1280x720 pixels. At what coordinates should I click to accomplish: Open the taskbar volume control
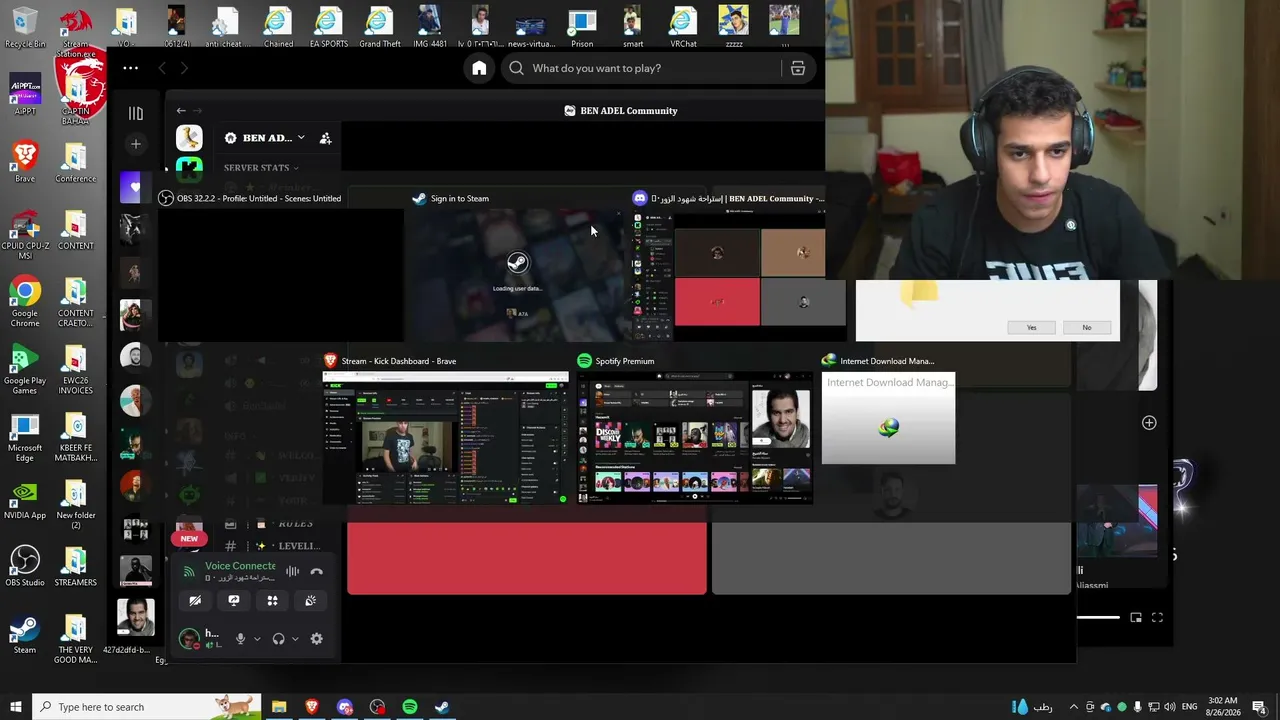click(x=1168, y=707)
